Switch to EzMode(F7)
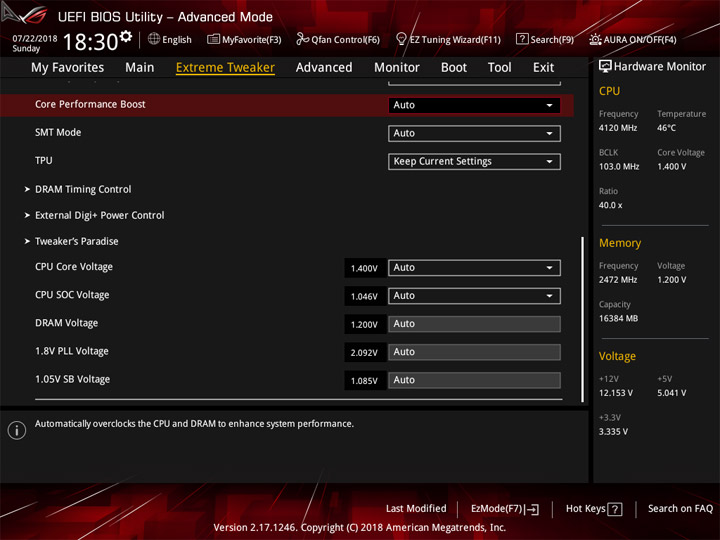 [x=504, y=509]
